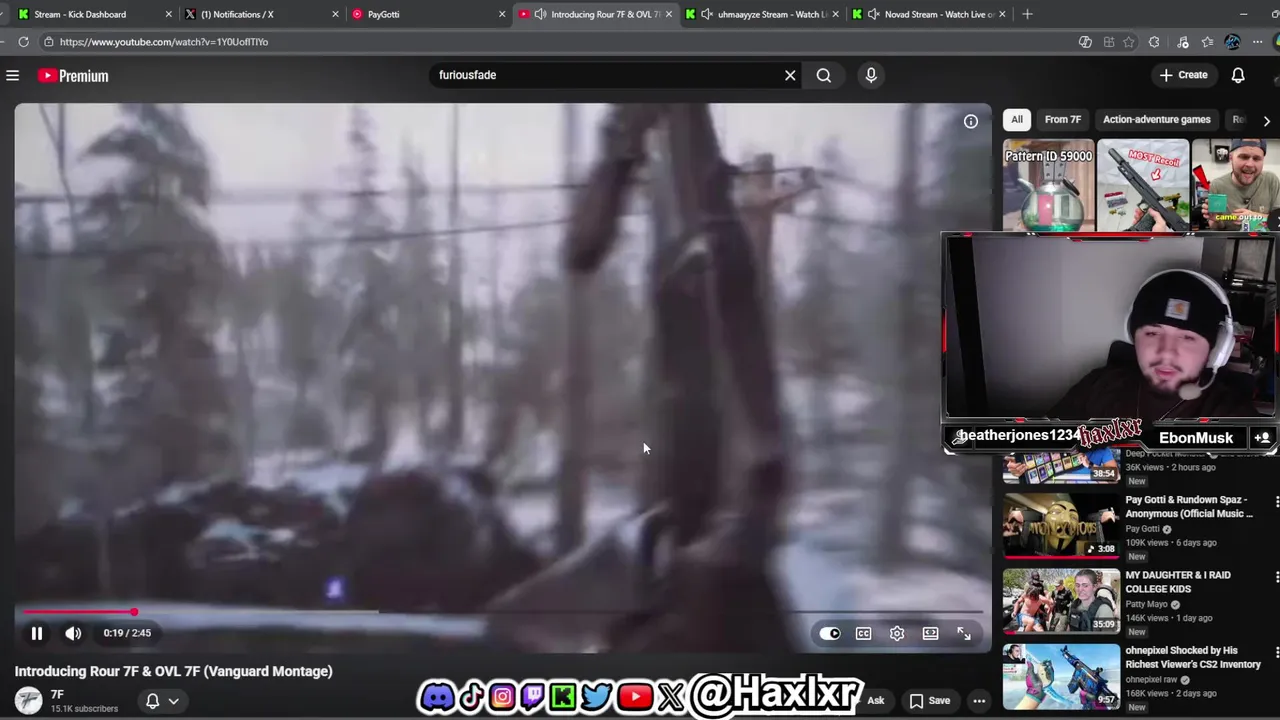Close the Stream - Kick Dashboard tab
Image resolution: width=1280 pixels, height=720 pixels.
[x=168, y=14]
